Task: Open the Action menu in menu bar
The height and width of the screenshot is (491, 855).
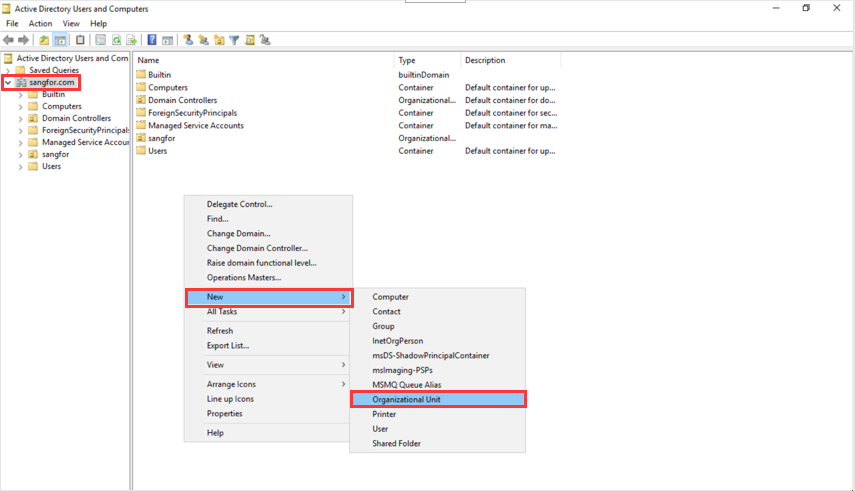Action: (x=40, y=23)
